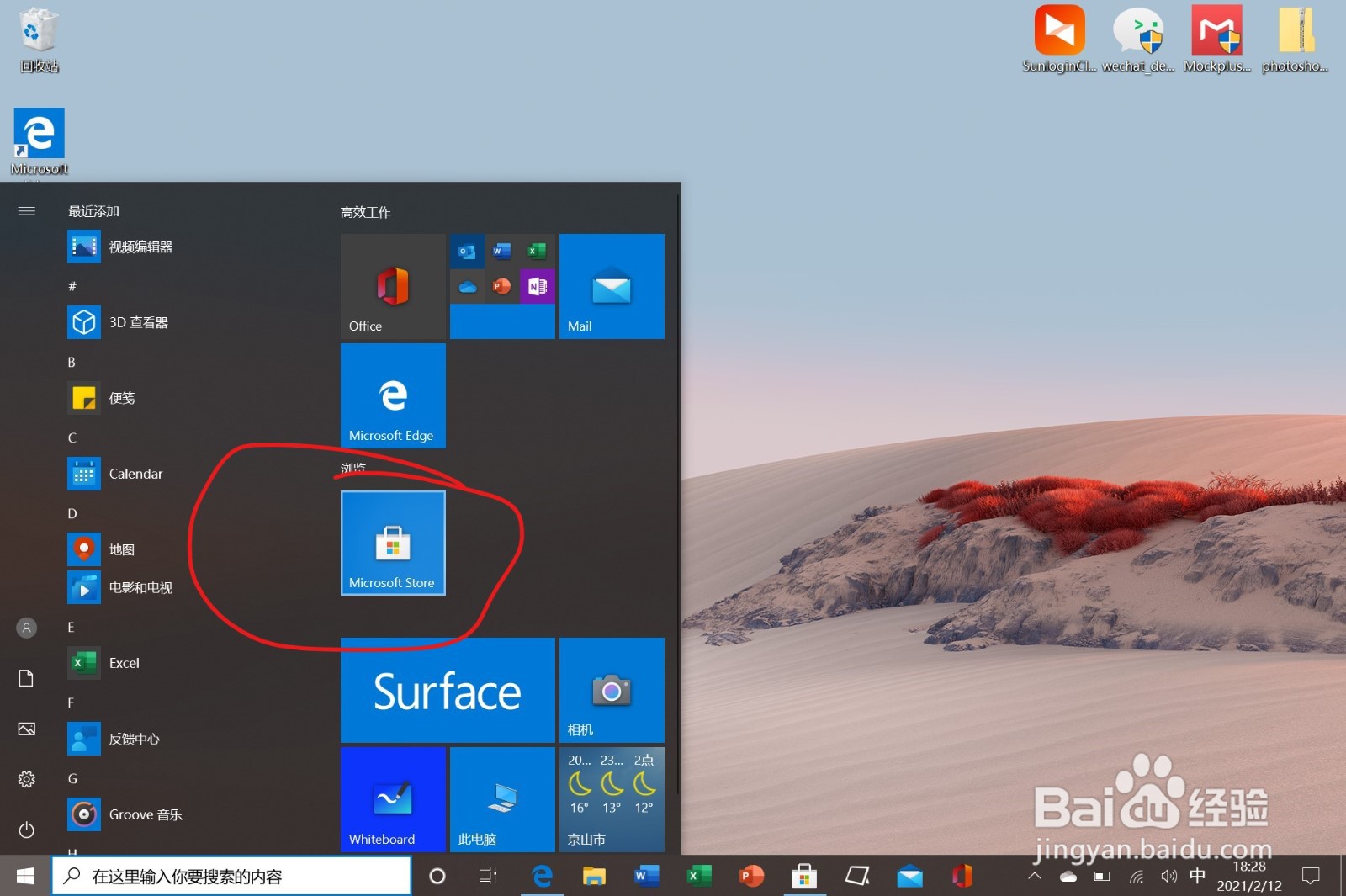Open the Microsoft Store tile

(x=393, y=543)
